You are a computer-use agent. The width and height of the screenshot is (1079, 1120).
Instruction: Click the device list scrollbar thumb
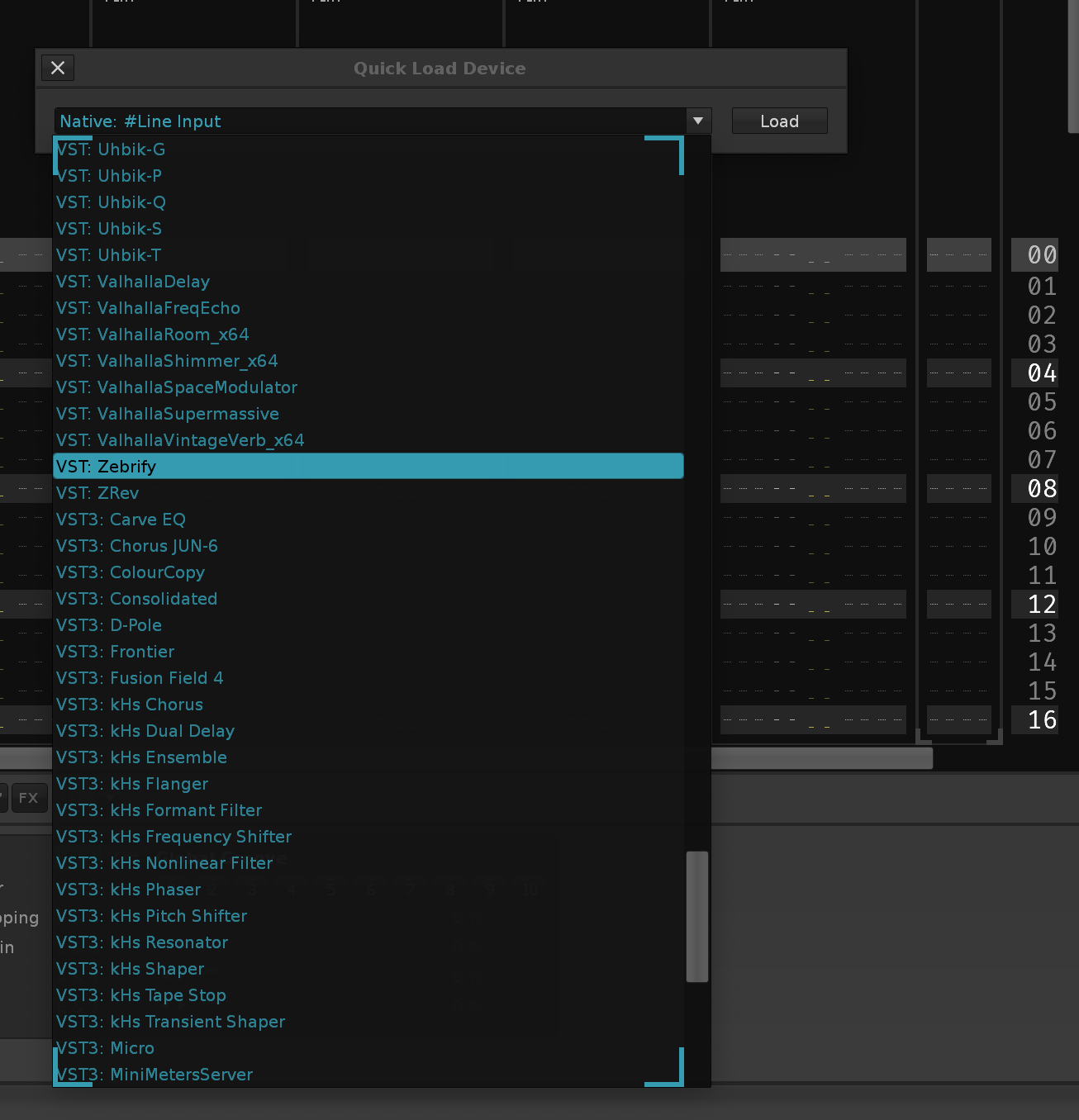(x=697, y=917)
